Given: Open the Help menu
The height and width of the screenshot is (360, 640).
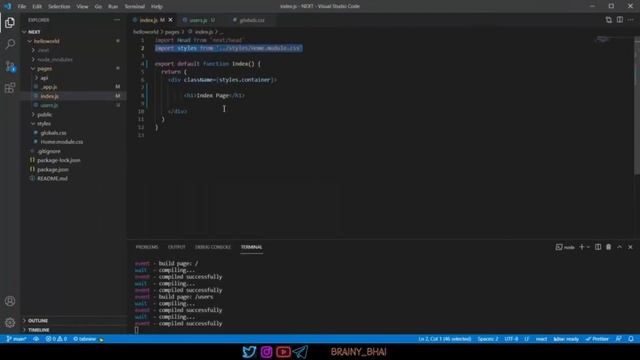Looking at the screenshot, I should tap(157, 7).
